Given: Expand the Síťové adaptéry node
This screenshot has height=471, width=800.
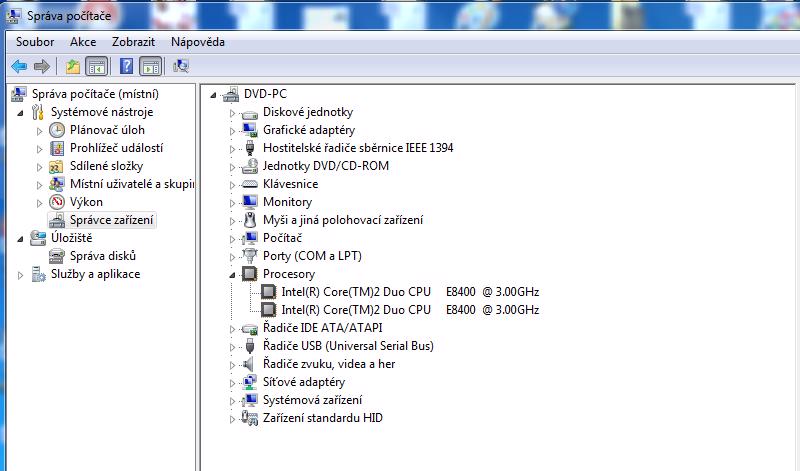Looking at the screenshot, I should click(232, 383).
